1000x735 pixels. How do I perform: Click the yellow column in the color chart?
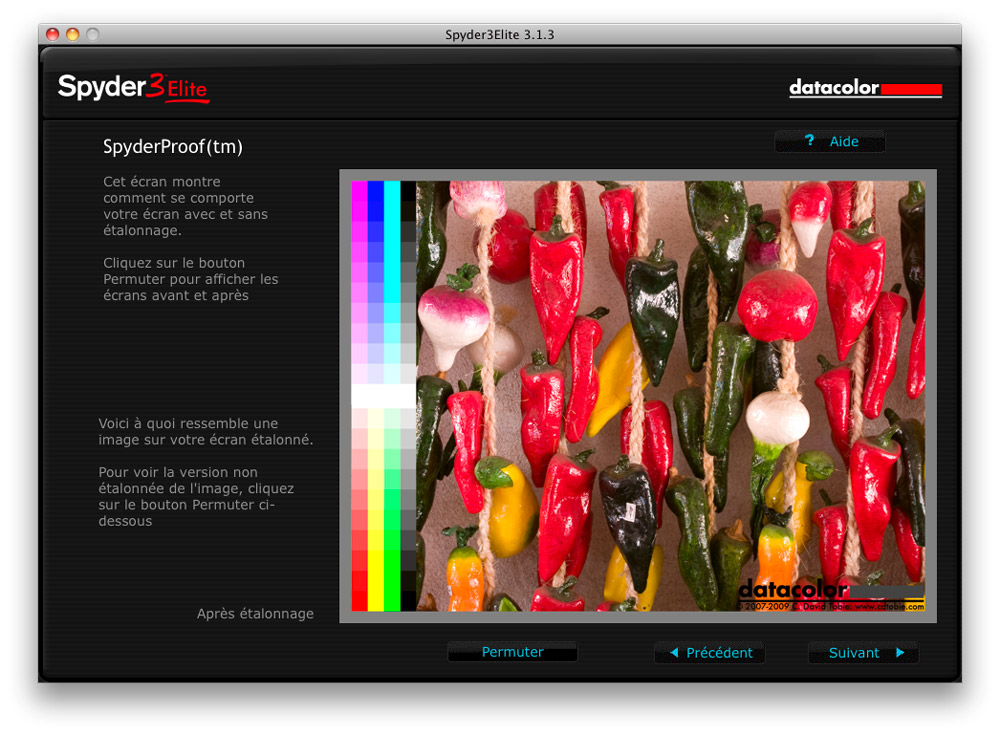coord(376,510)
